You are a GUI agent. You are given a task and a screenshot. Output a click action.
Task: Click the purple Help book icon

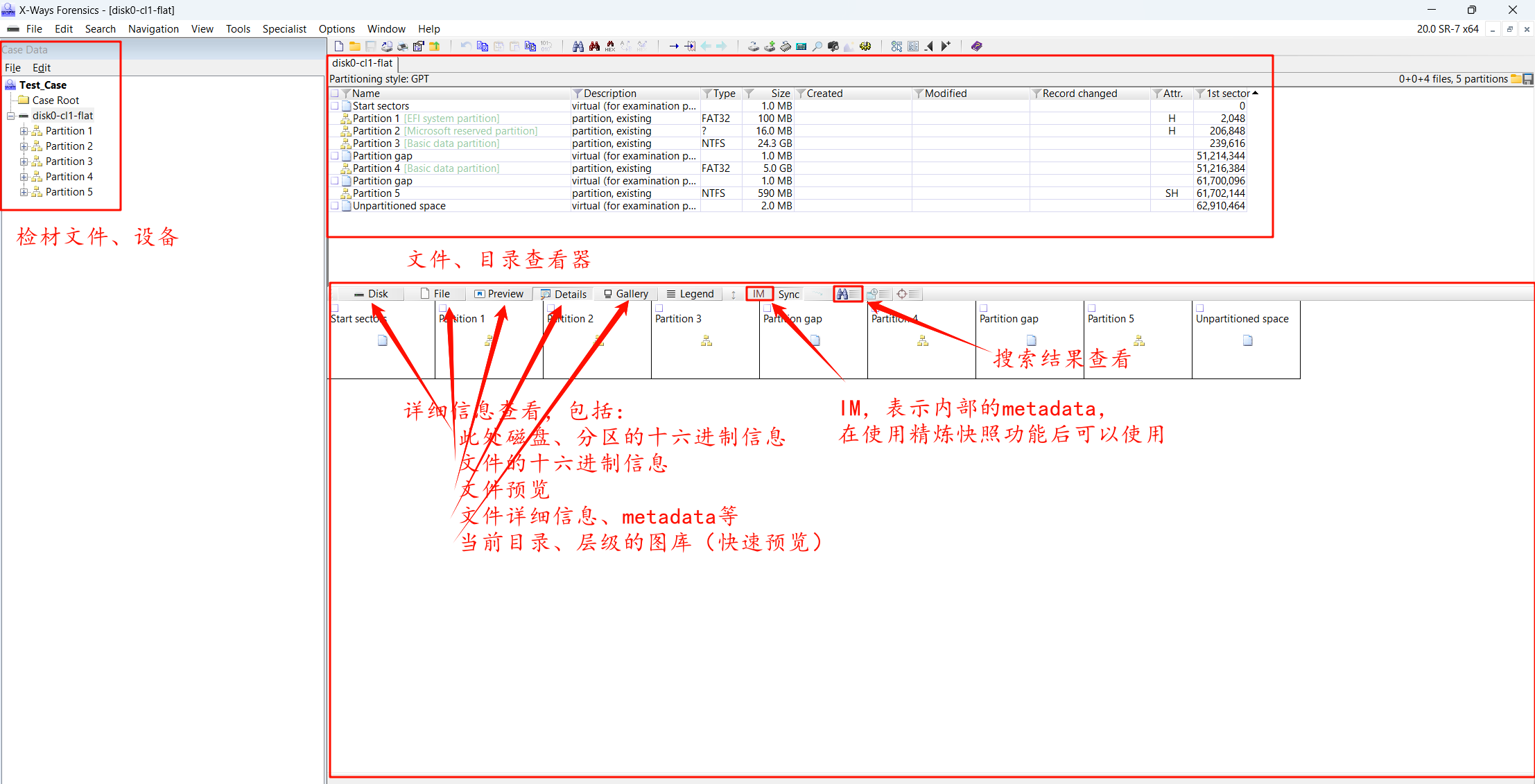click(977, 46)
